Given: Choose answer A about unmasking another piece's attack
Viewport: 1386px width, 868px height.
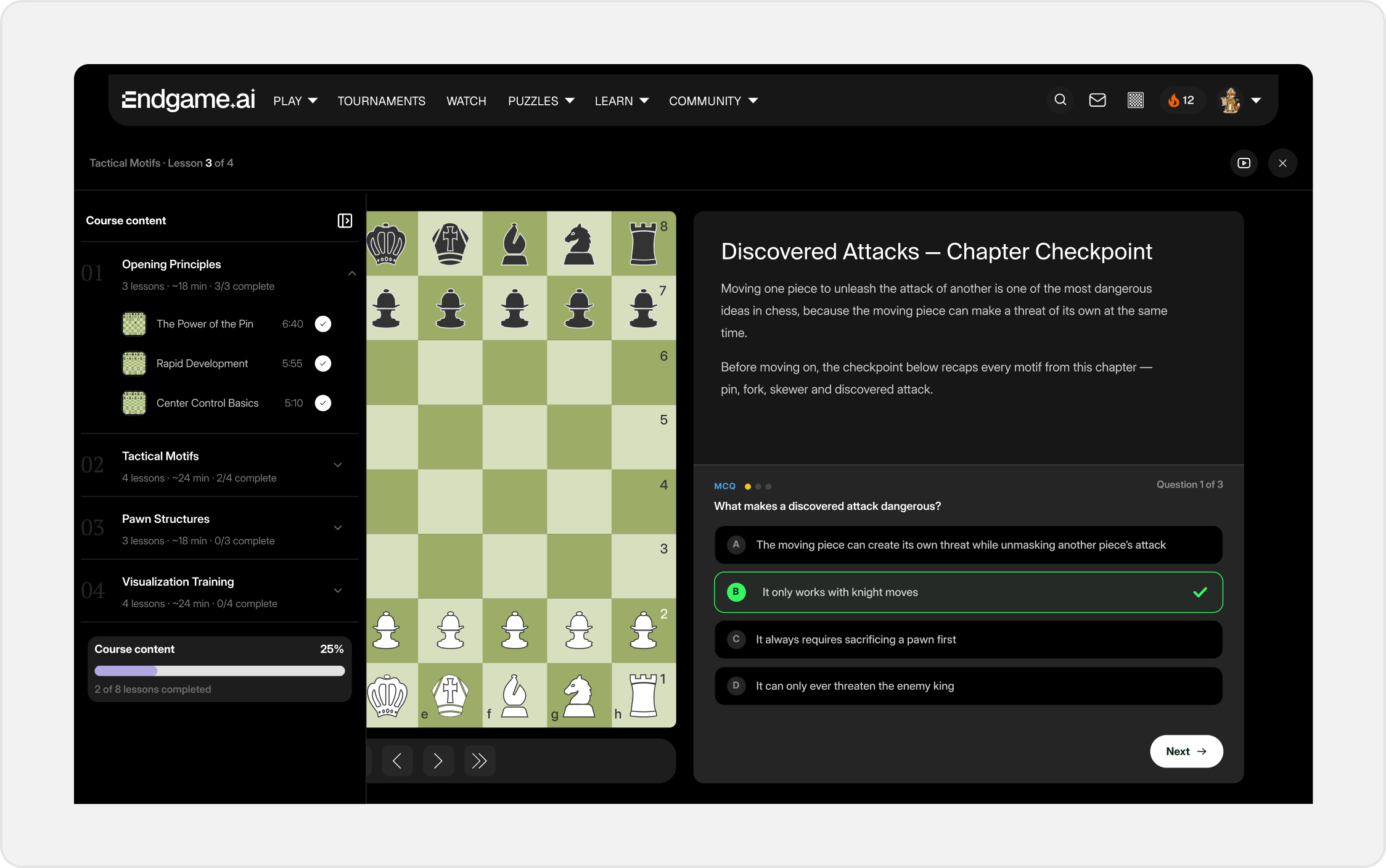Looking at the screenshot, I should 968,545.
